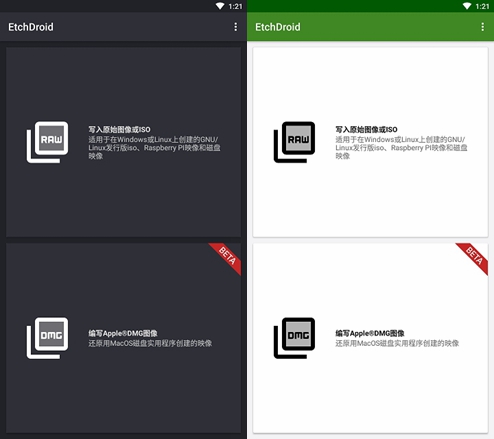
Task: Select '编写Apple®DMG图像' title in dark theme
Action: click(x=123, y=333)
